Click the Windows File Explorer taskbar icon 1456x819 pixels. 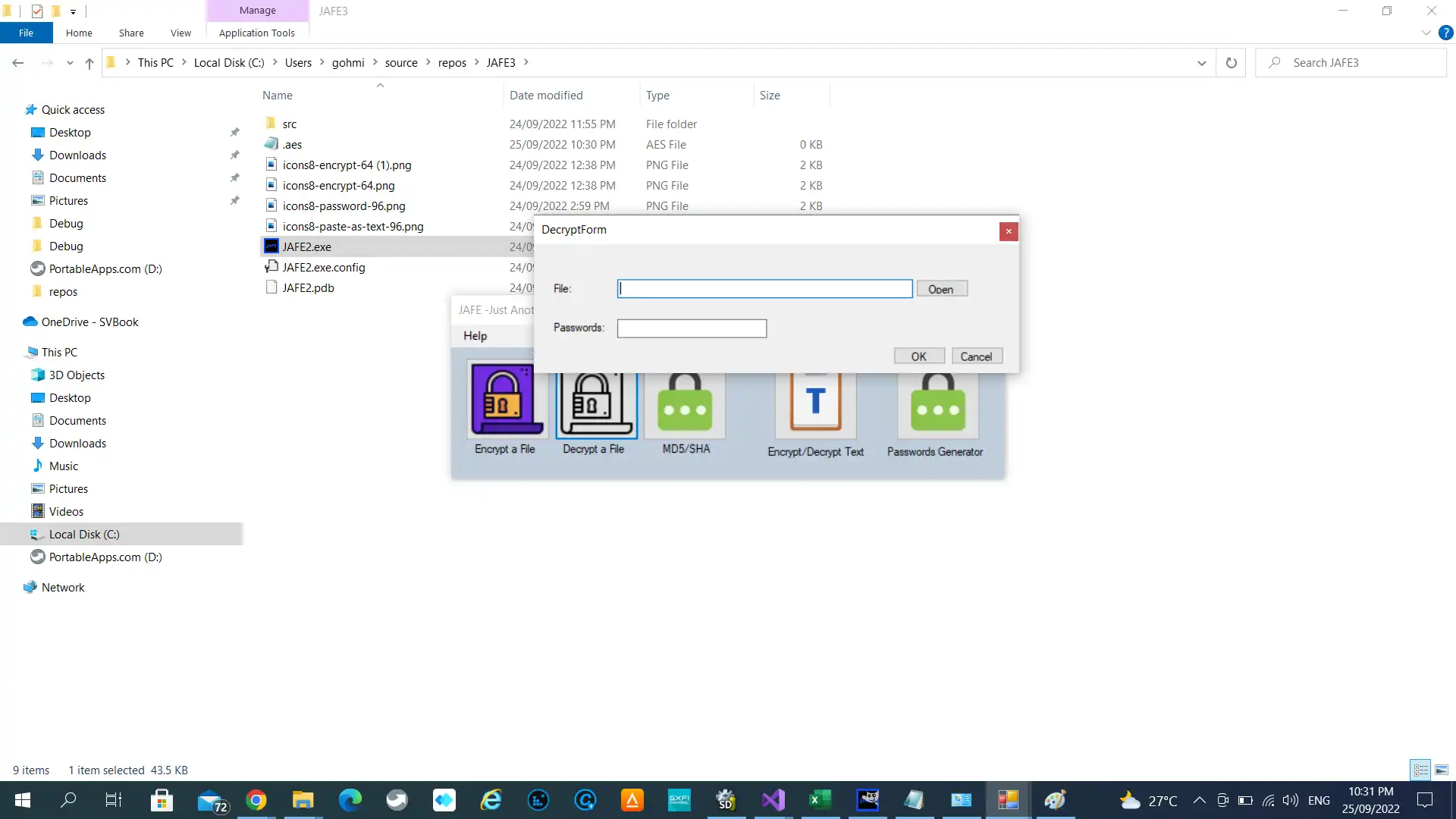click(303, 800)
